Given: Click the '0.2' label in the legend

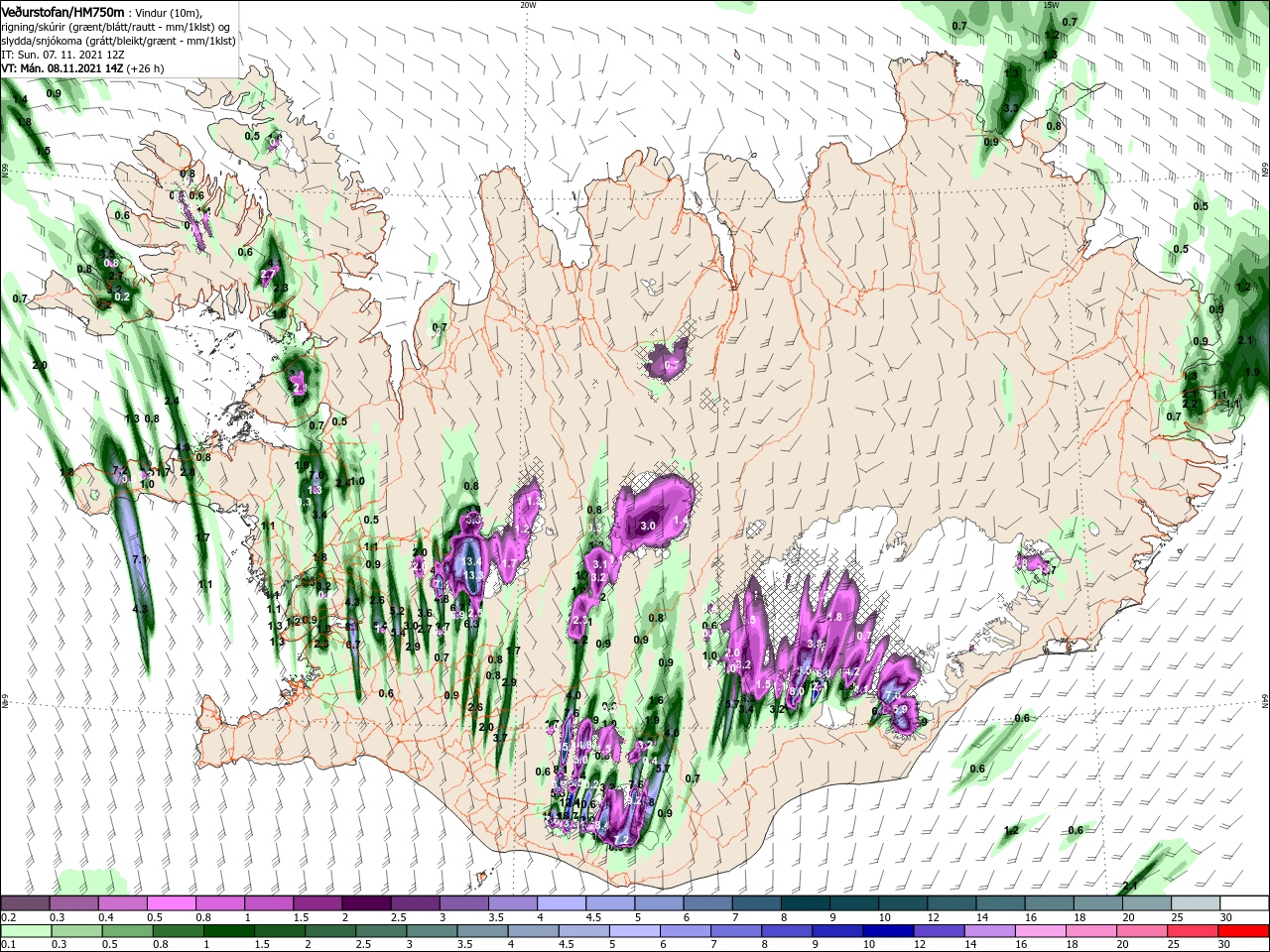Looking at the screenshot, I should [x=8, y=917].
